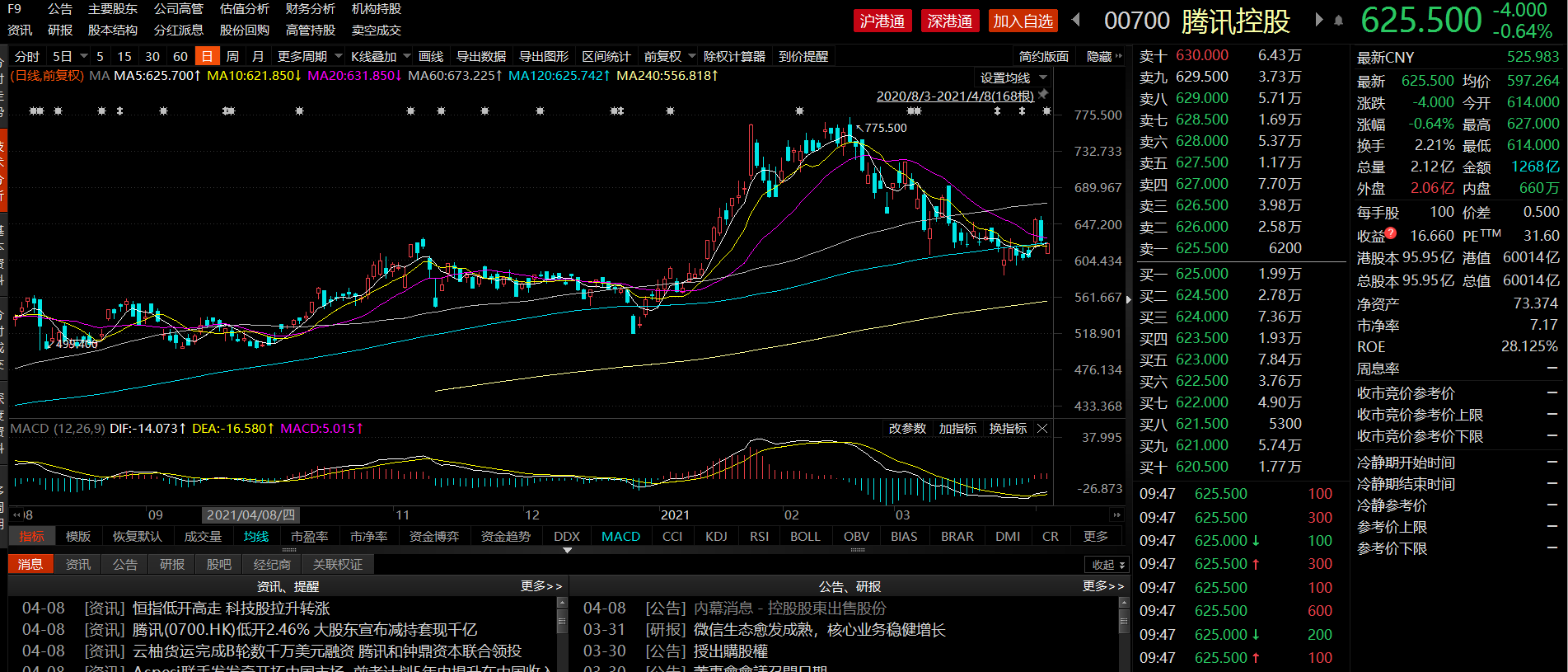Switch to the 关联权证 tab

(x=338, y=565)
